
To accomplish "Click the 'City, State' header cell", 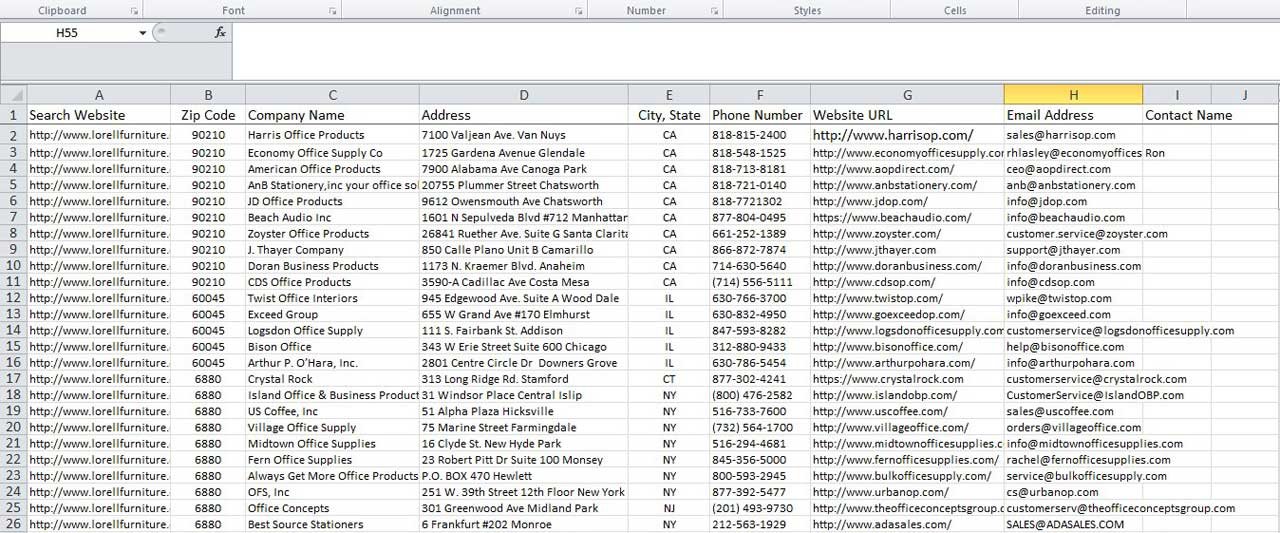I will 669,115.
